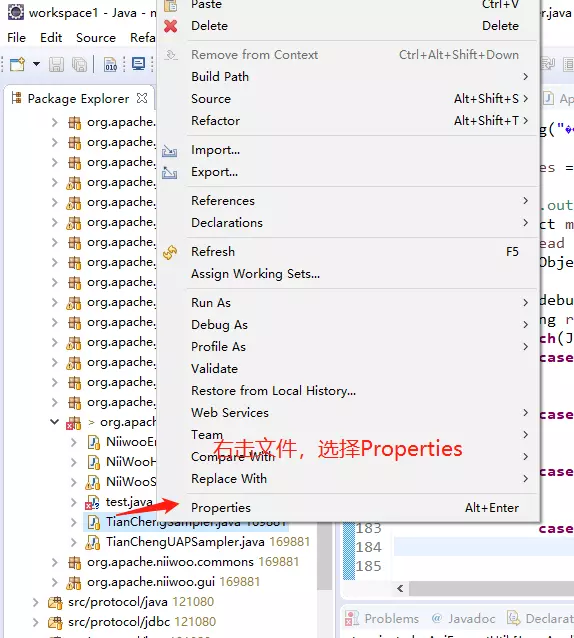Screen dimensions: 574x638
Task: Click the monitor icon in toolbar
Action: pos(139,64)
